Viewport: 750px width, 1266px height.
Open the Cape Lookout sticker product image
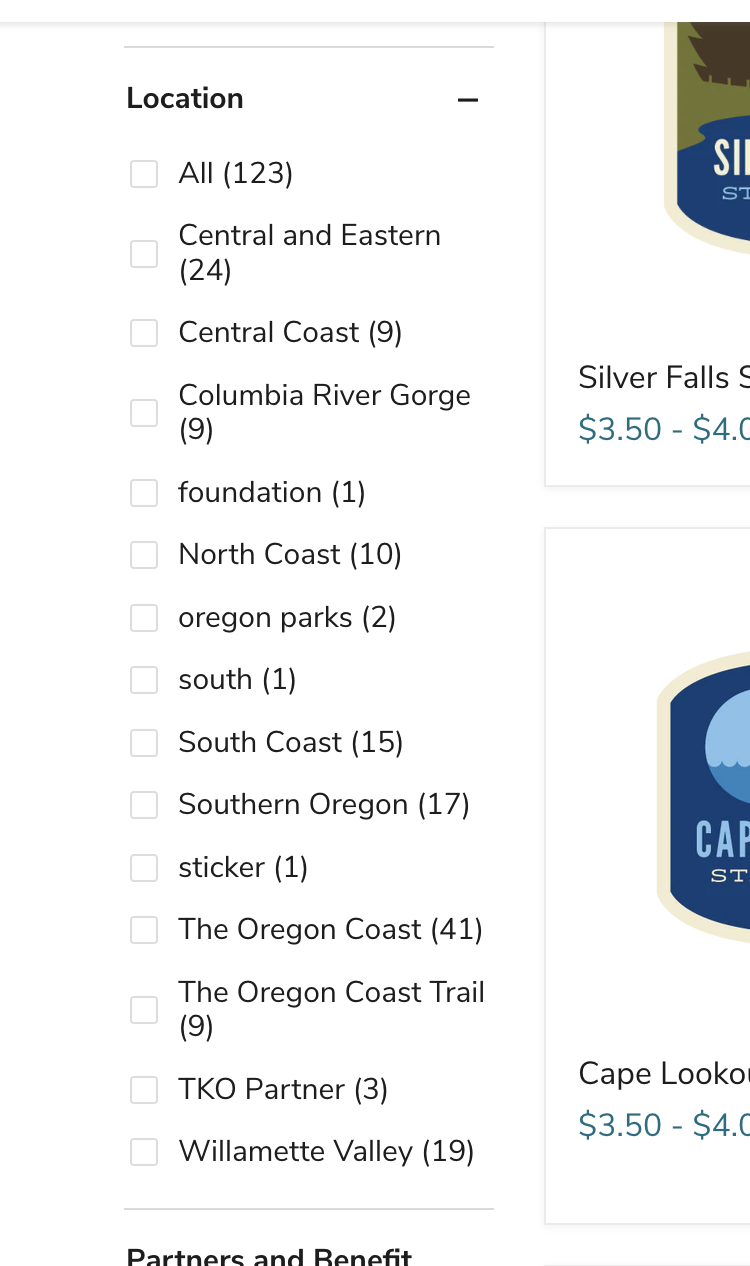coord(704,795)
